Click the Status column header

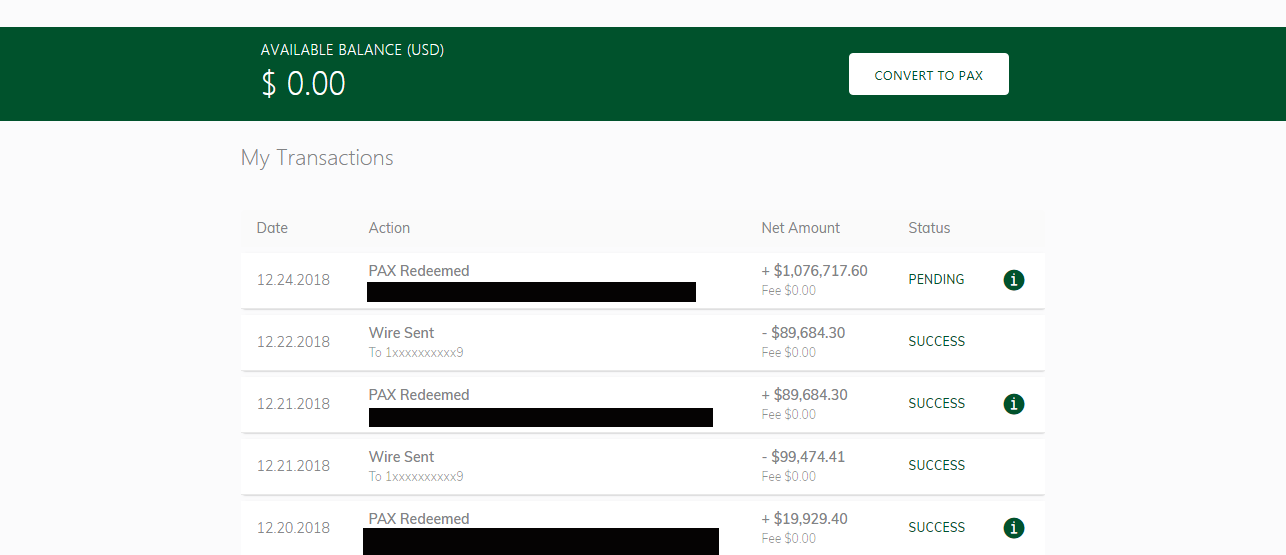929,228
